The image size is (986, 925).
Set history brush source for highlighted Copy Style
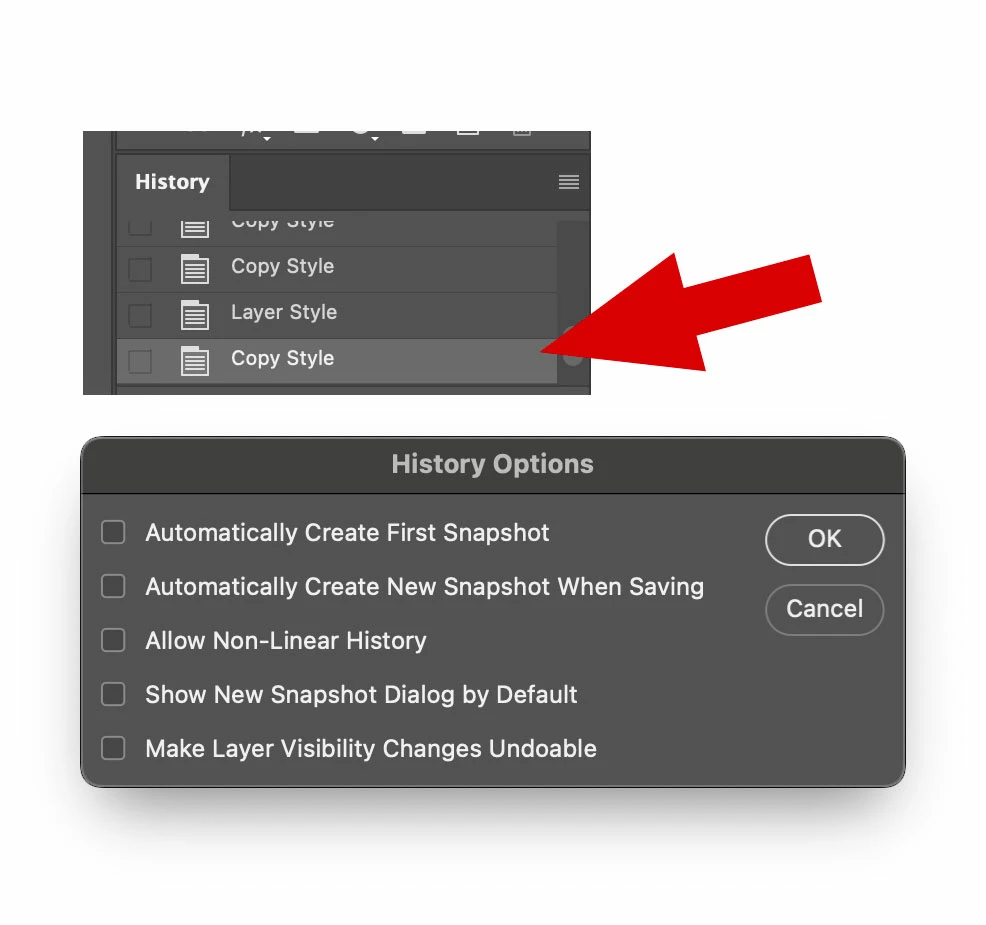tap(140, 361)
